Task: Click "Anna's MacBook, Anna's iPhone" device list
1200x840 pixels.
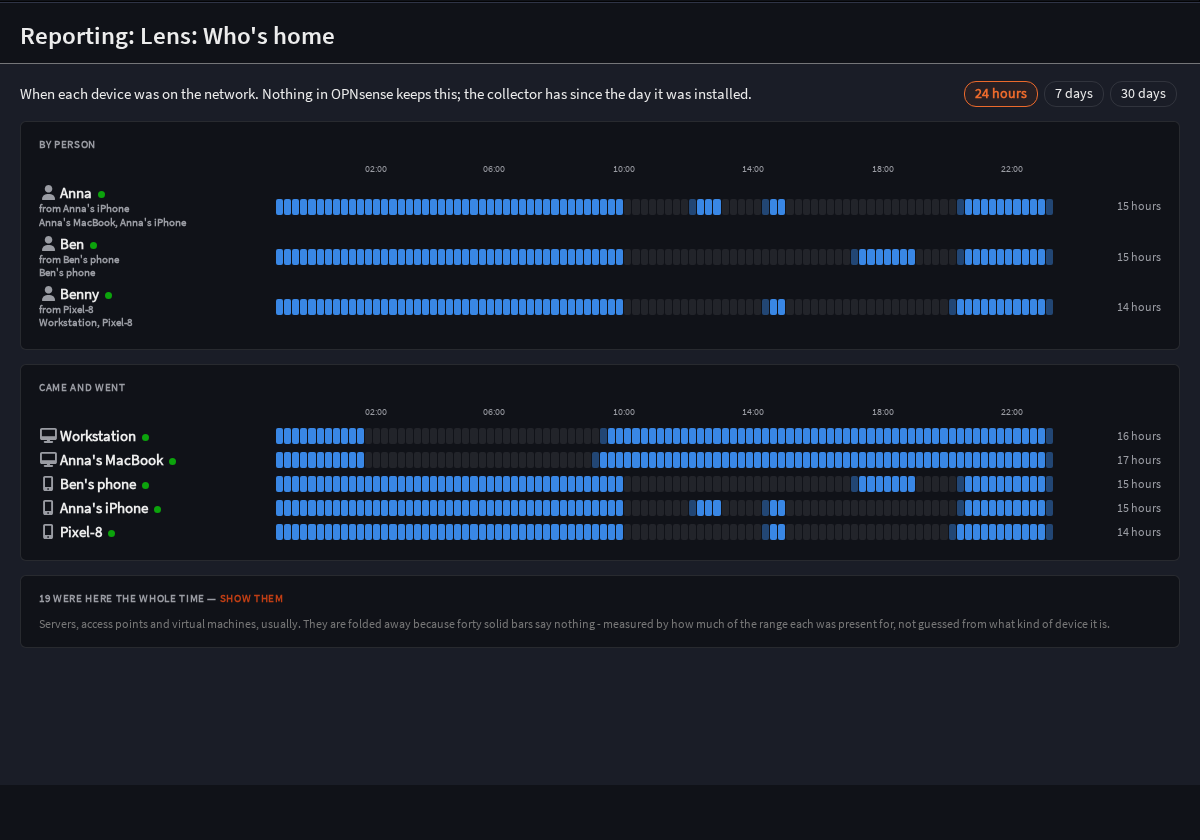Action: [113, 223]
